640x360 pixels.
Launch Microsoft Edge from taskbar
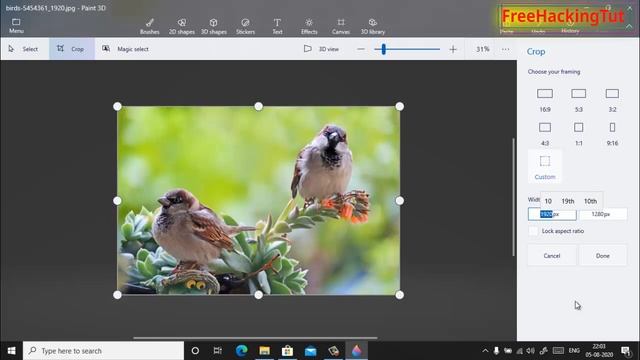point(241,351)
